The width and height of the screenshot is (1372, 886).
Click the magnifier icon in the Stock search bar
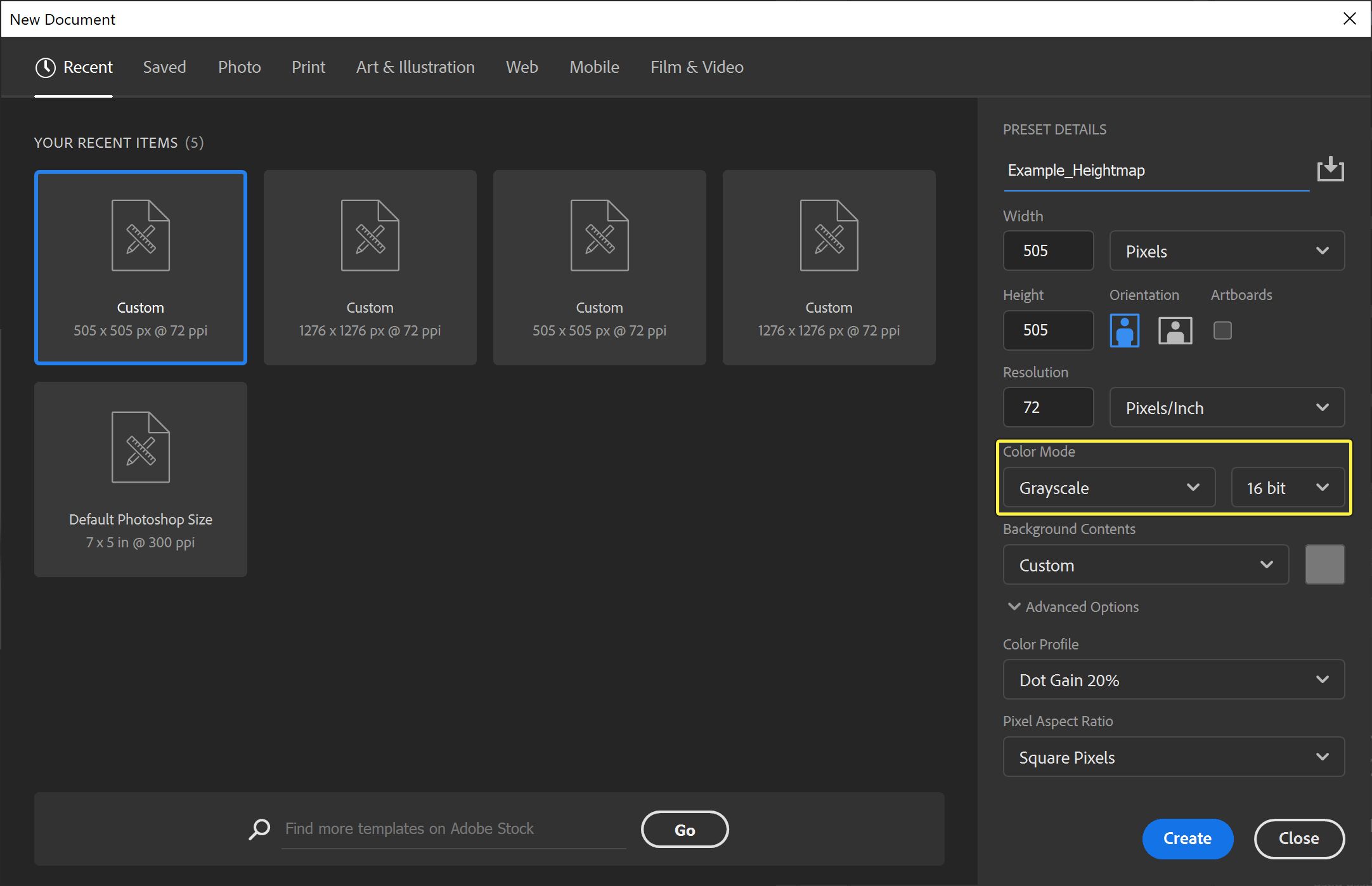point(259,829)
